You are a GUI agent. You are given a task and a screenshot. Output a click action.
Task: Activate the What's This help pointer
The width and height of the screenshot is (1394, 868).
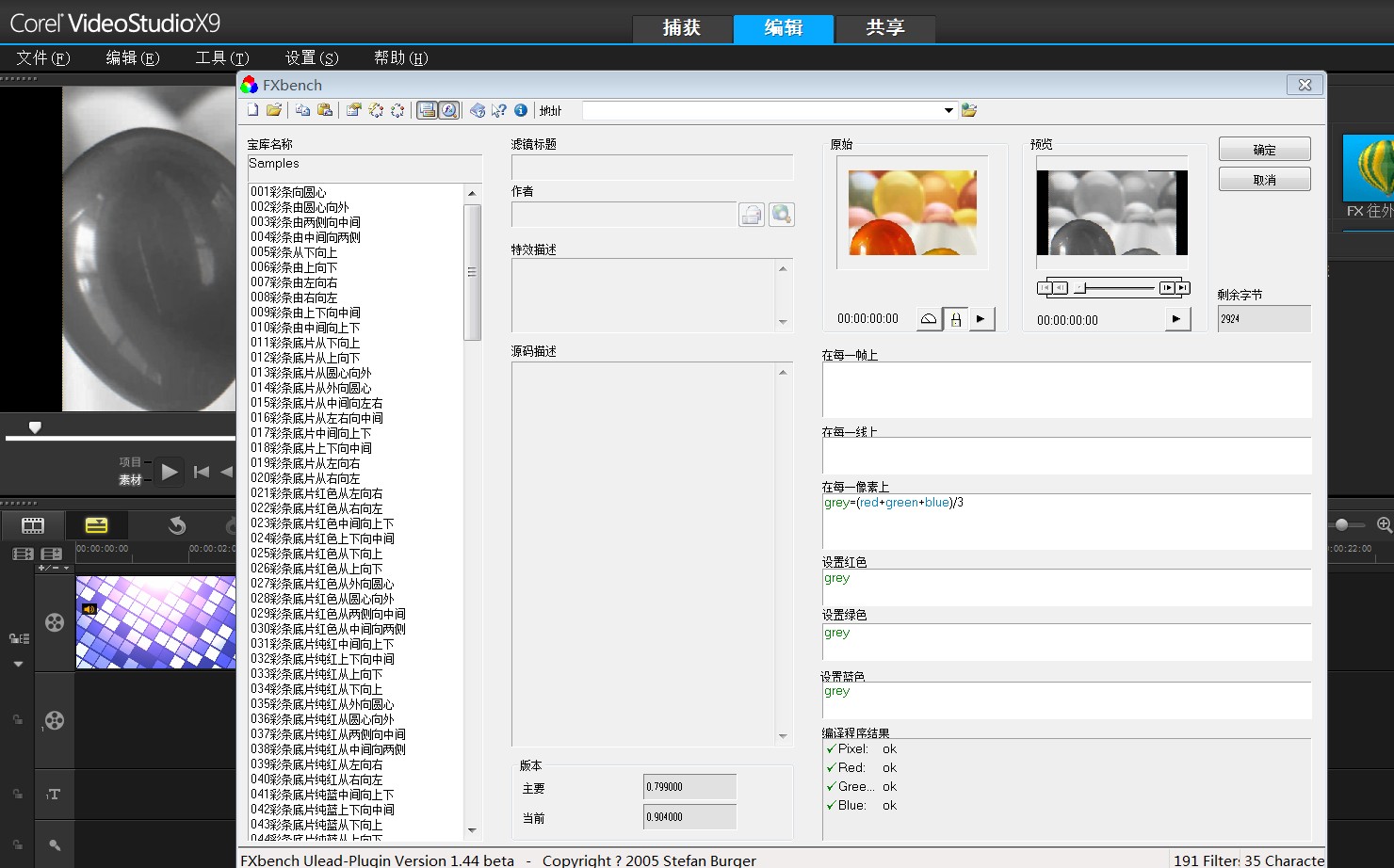(499, 110)
